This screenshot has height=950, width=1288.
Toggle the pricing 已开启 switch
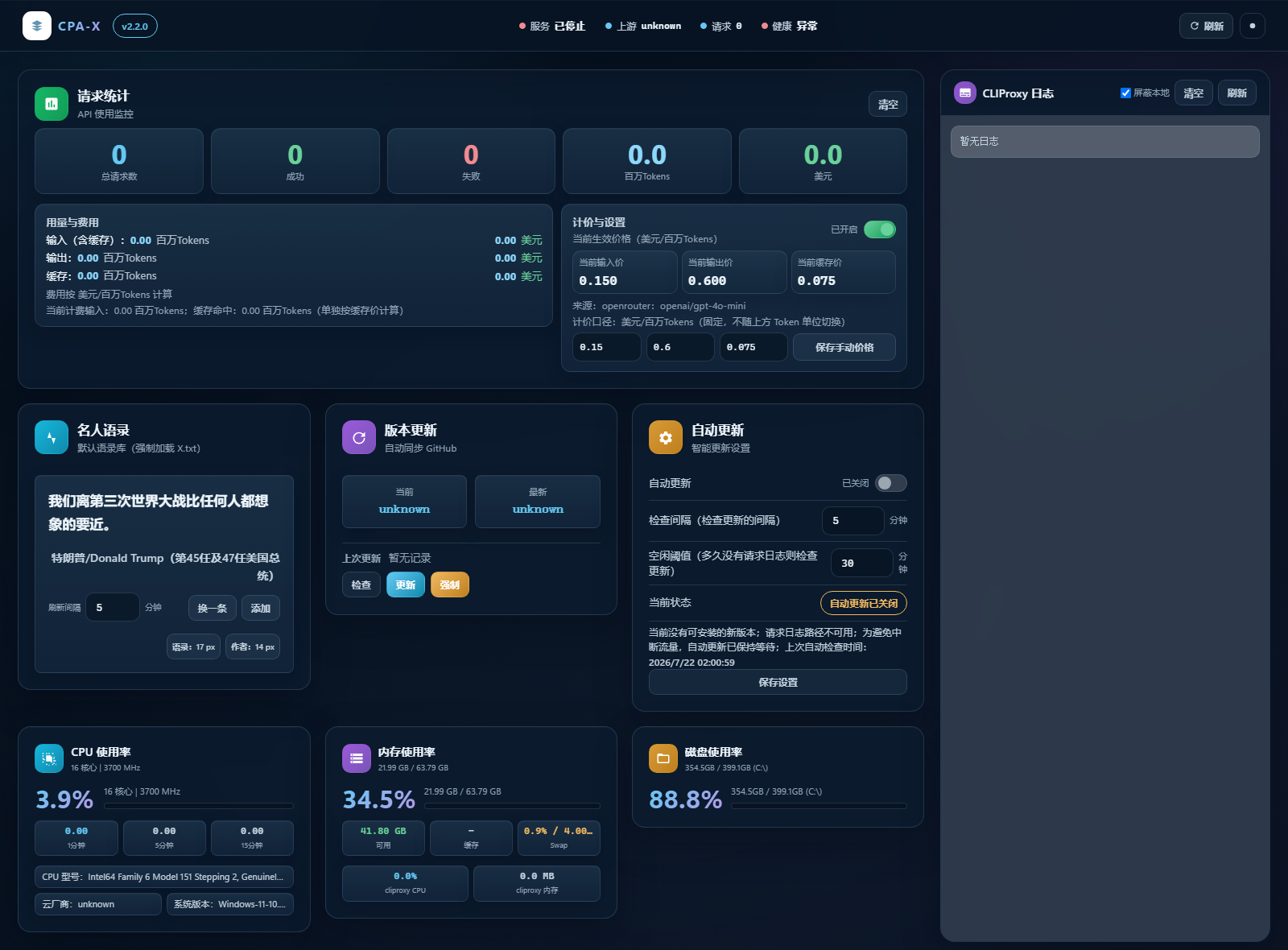[x=880, y=229]
